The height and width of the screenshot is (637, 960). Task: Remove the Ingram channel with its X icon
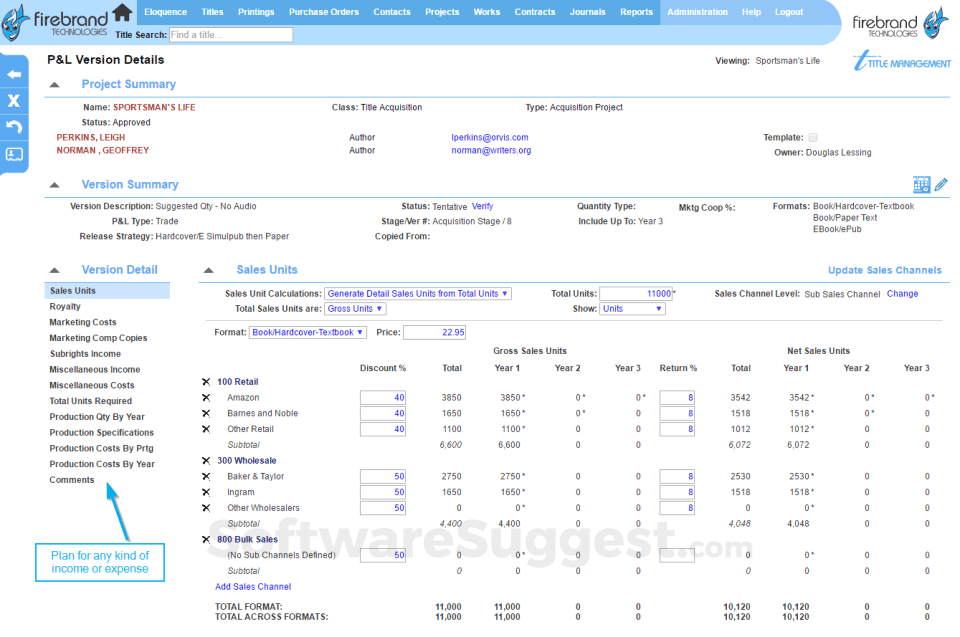coord(206,492)
